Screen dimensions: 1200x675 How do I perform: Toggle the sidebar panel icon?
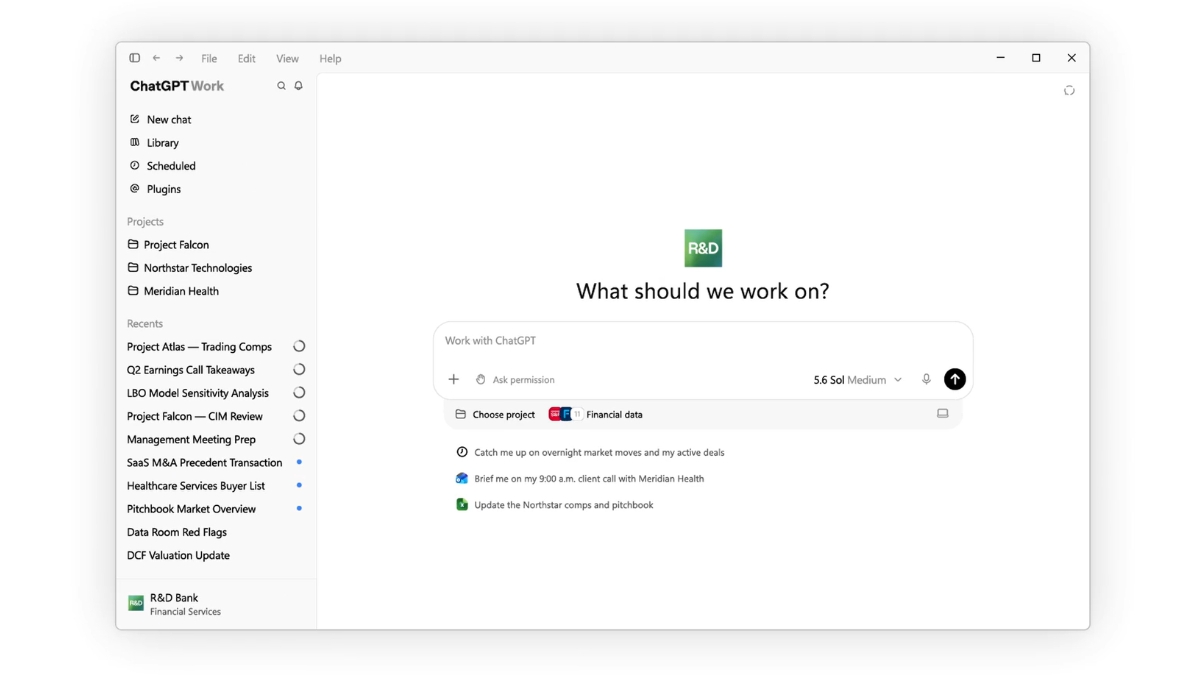point(135,58)
